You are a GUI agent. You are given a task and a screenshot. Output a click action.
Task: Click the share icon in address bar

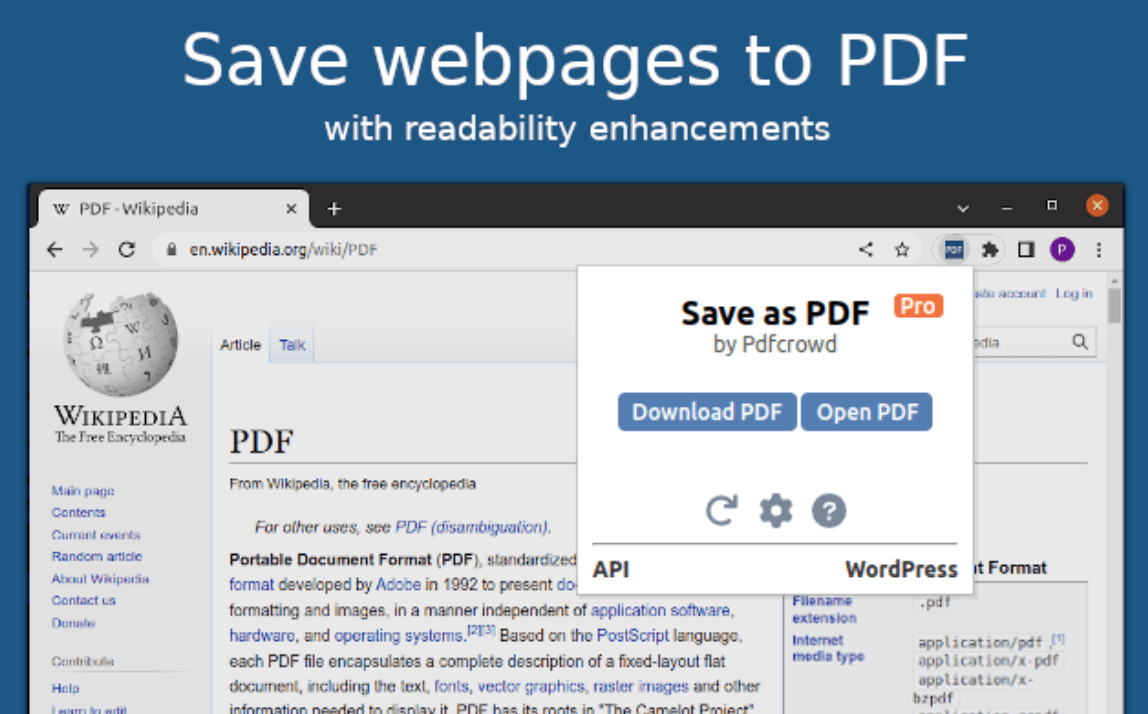click(x=866, y=250)
